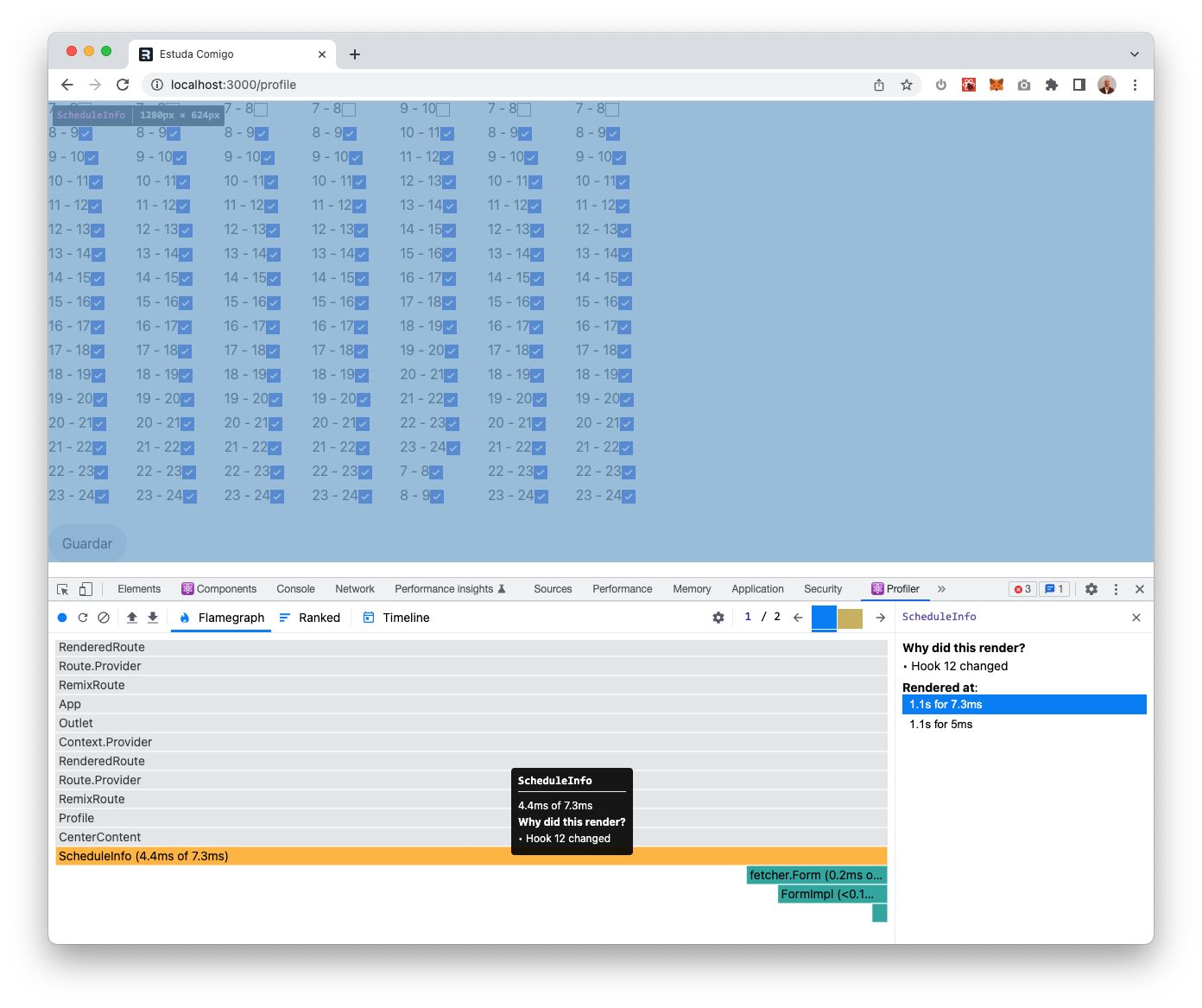The image size is (1202, 1008).
Task: Select the yellow second commit bar
Action: click(850, 618)
